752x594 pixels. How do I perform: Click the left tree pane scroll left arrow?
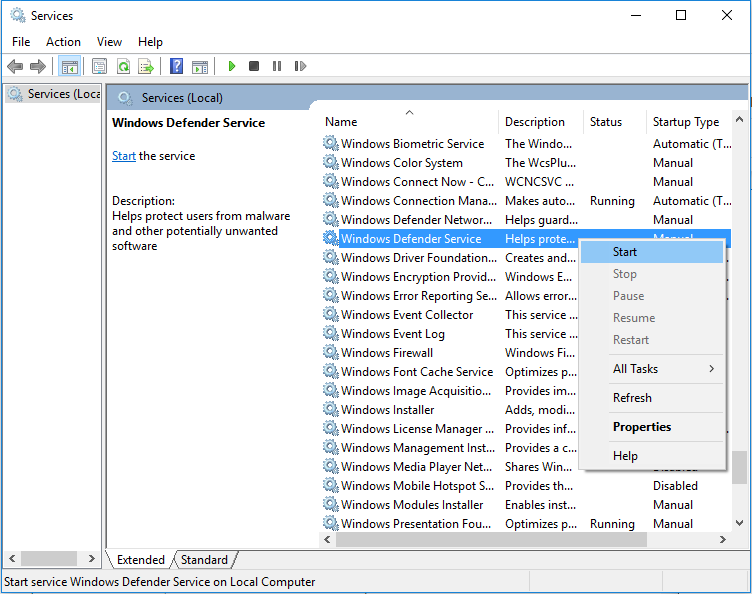[x=12, y=558]
